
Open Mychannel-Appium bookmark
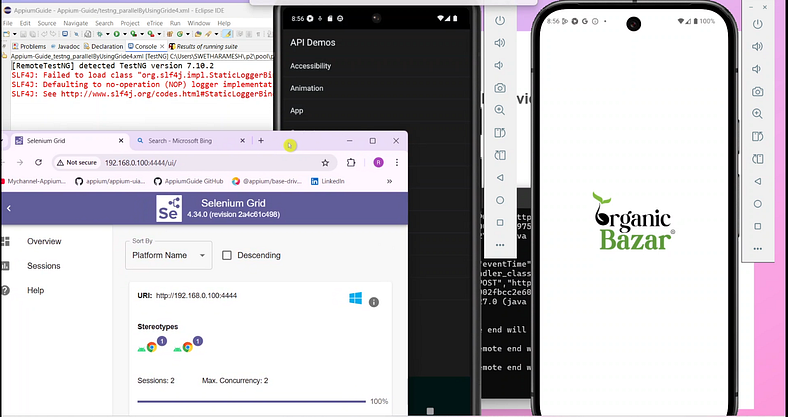[33, 181]
